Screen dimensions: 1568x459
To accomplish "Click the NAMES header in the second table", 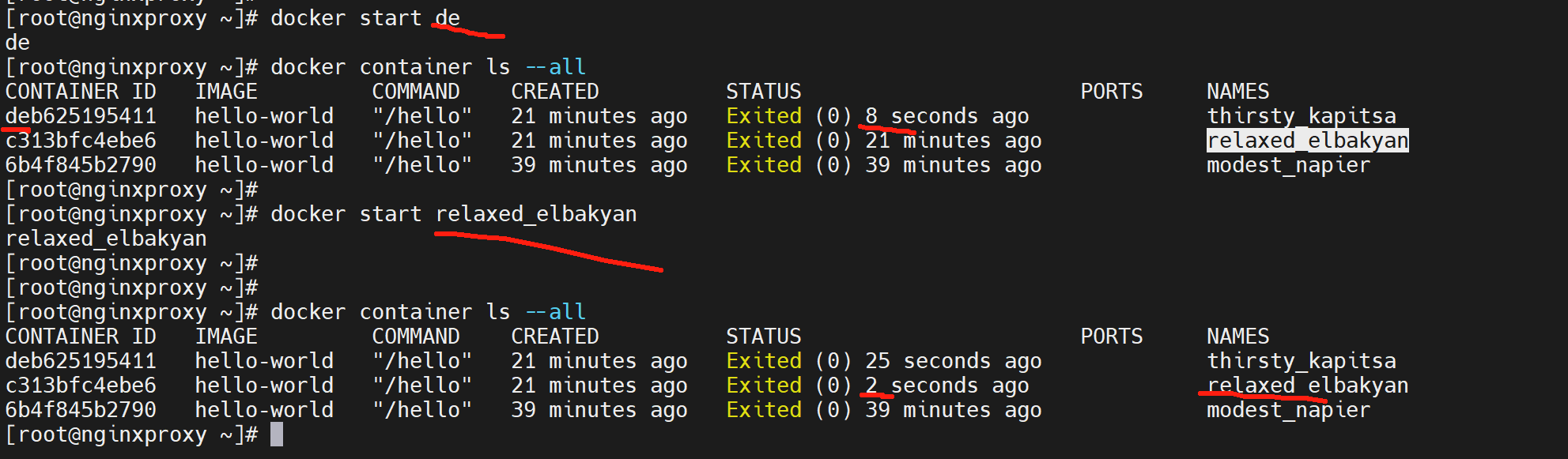I will [x=1237, y=337].
